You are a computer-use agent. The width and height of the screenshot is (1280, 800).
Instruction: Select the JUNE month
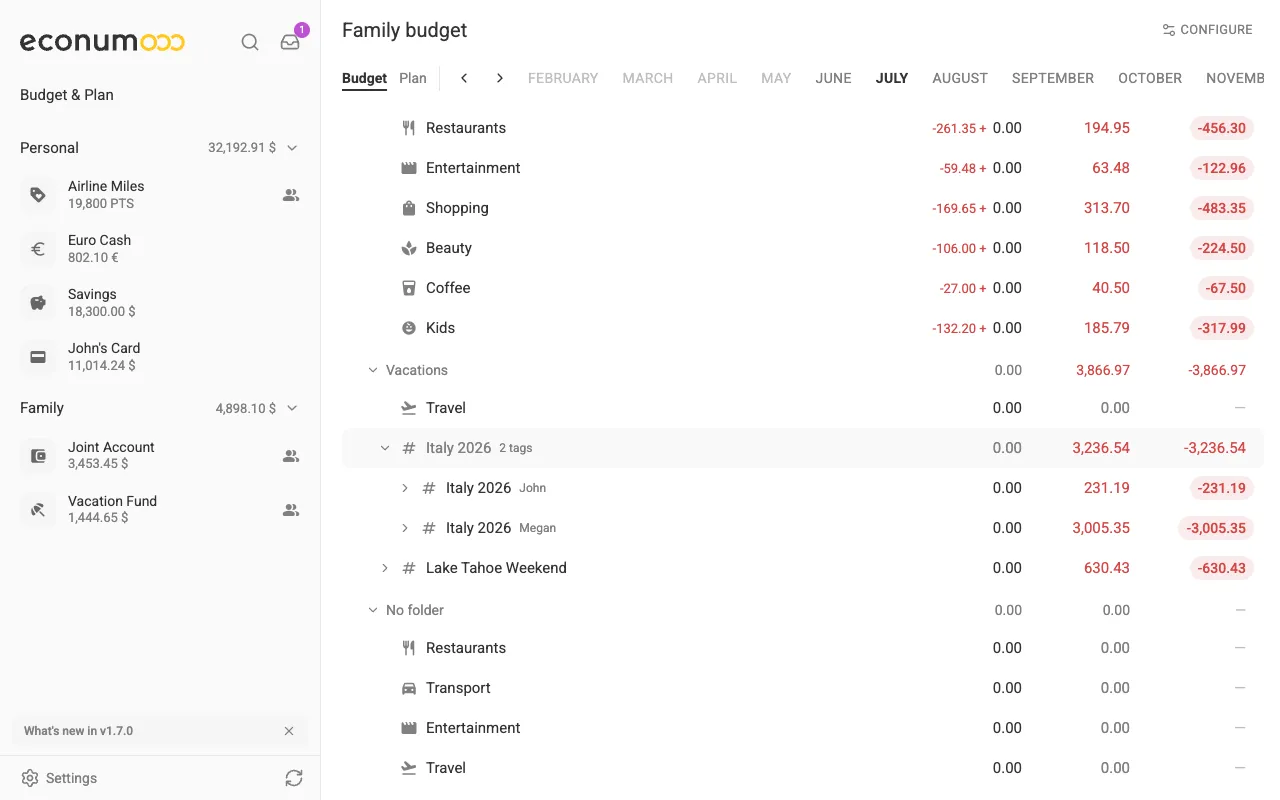pyautogui.click(x=833, y=78)
